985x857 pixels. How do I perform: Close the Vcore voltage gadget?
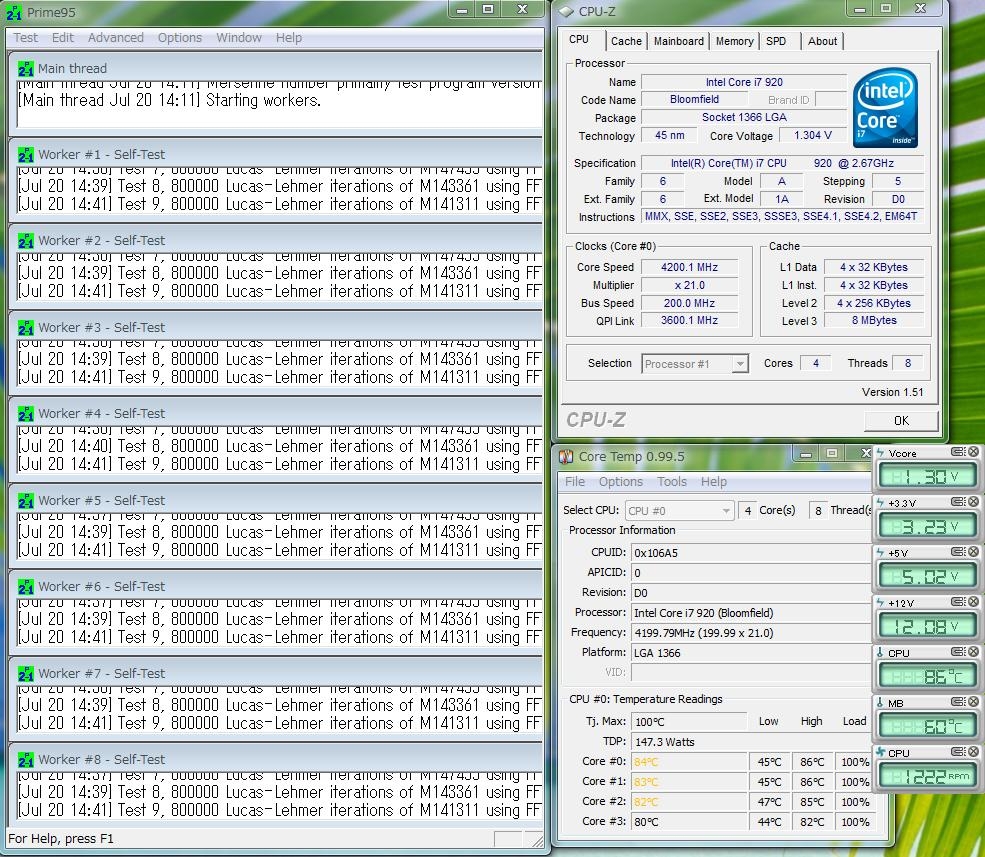972,453
